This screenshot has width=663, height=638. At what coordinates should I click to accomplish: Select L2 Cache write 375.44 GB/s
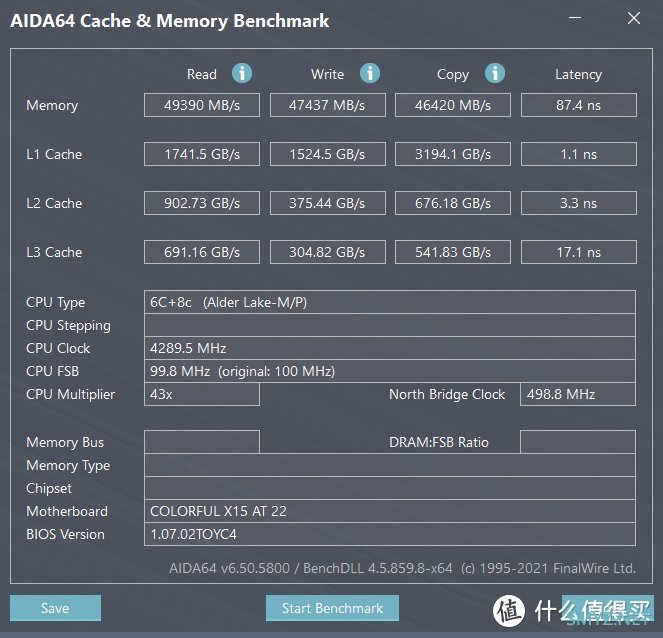pos(328,203)
